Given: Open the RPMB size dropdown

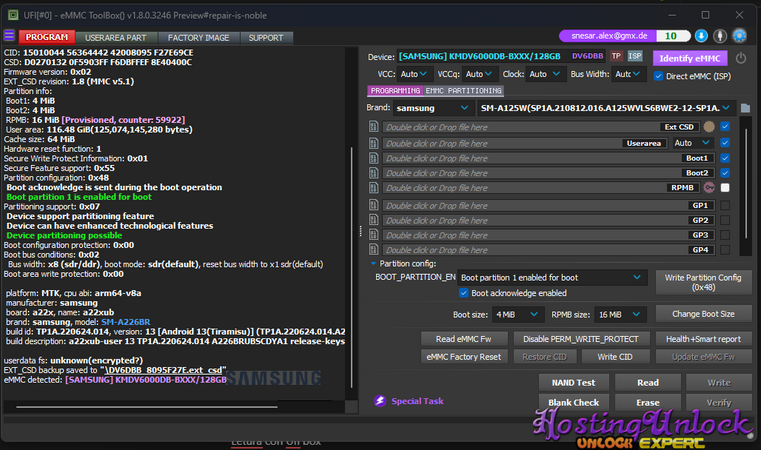Looking at the screenshot, I should pyautogui.click(x=620, y=314).
